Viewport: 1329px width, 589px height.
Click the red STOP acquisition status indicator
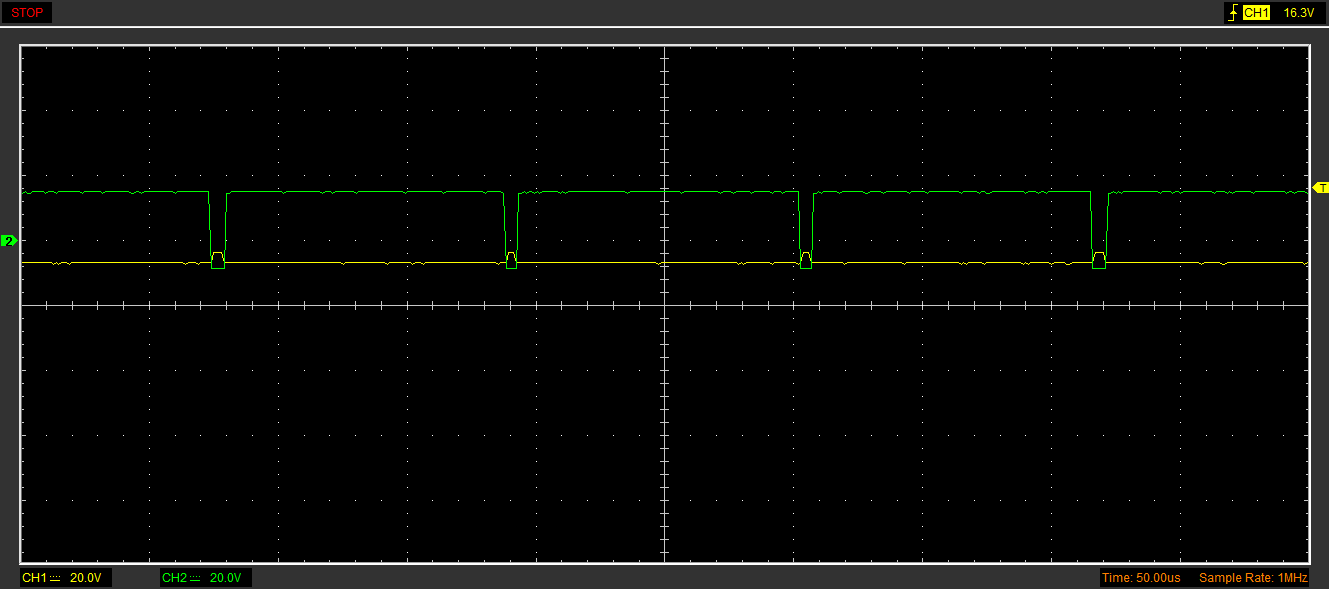pos(26,13)
